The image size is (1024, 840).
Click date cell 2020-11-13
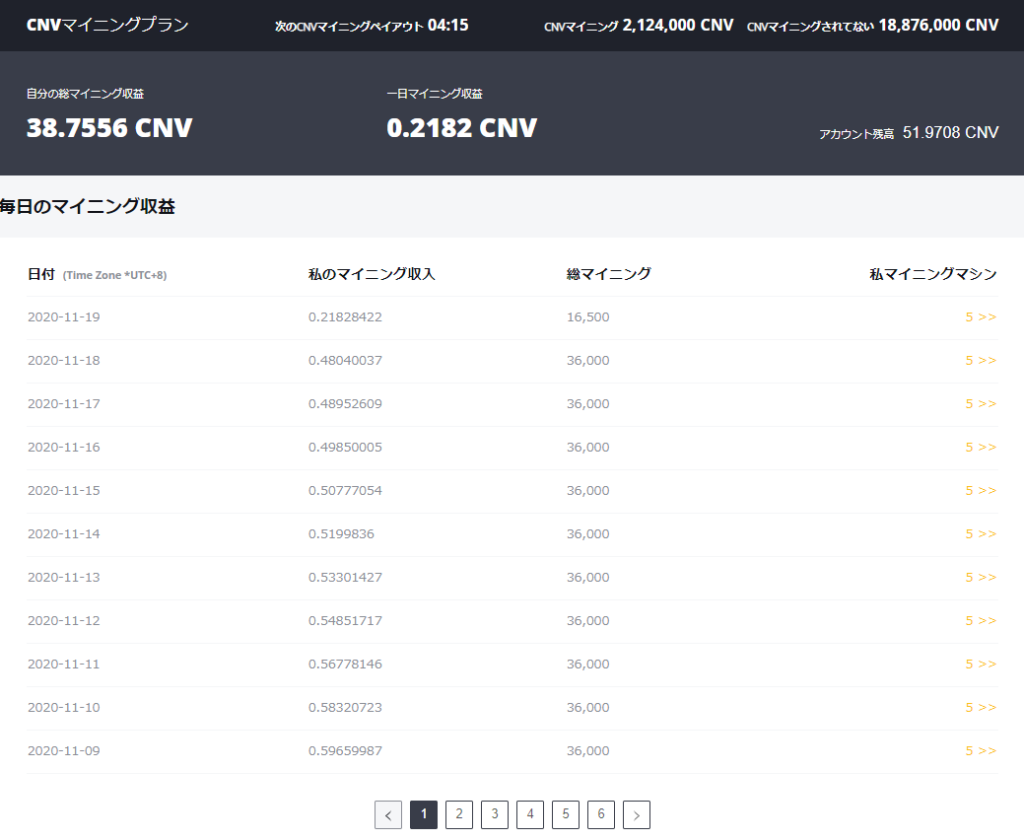(64, 577)
